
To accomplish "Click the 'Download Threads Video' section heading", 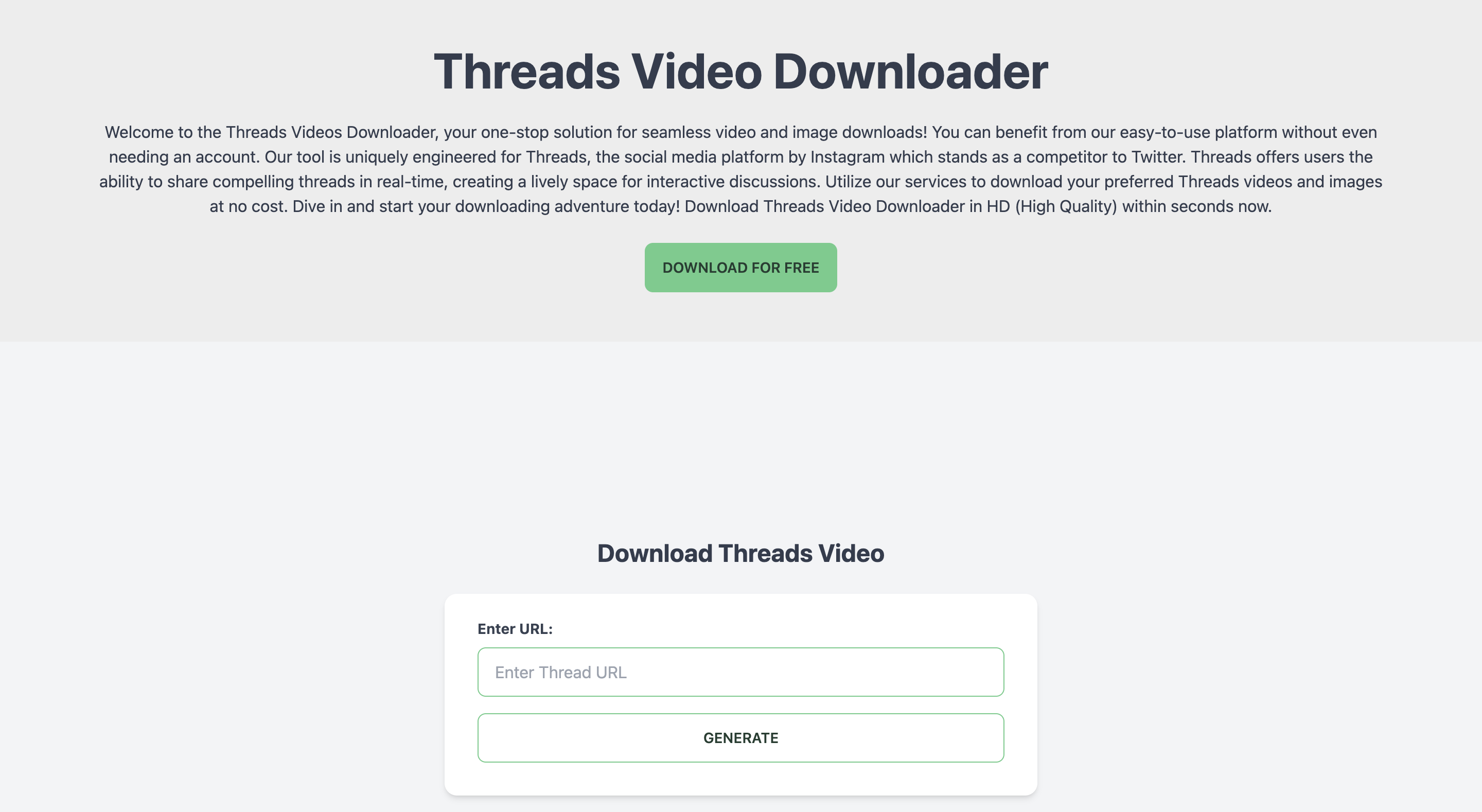I will (x=740, y=552).
